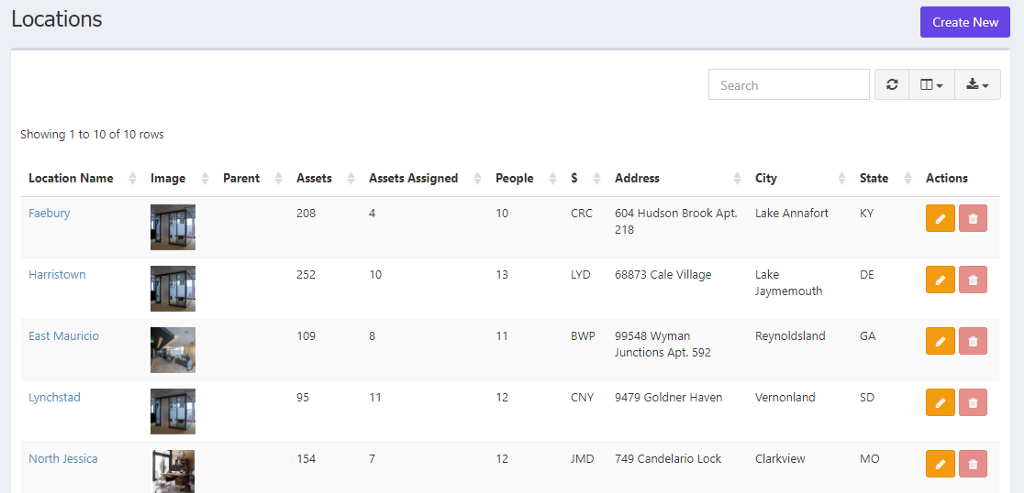This screenshot has width=1024, height=493.
Task: Edit the Lynchstad location
Action: point(940,402)
